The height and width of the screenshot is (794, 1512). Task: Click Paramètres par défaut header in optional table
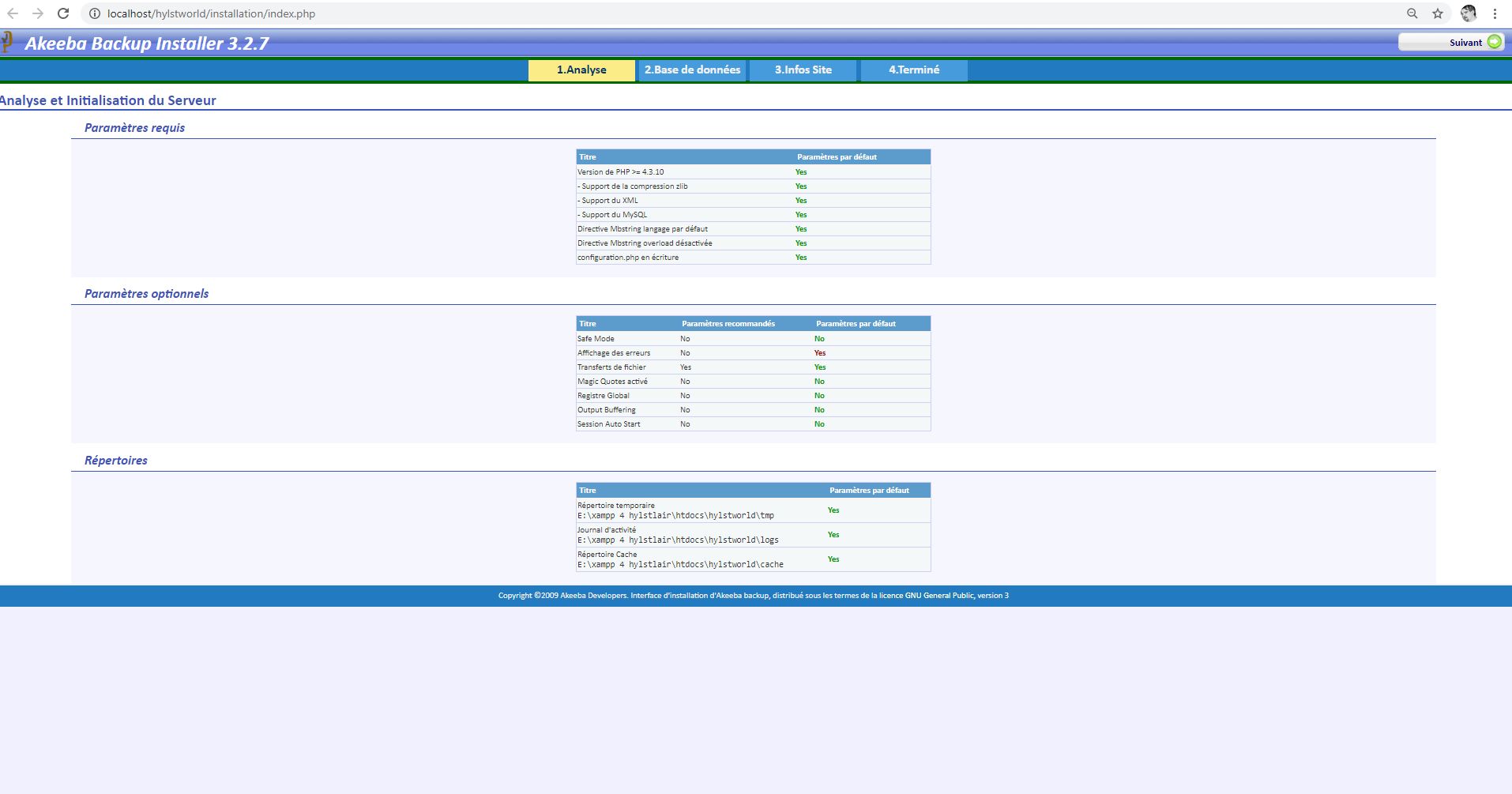coord(856,324)
